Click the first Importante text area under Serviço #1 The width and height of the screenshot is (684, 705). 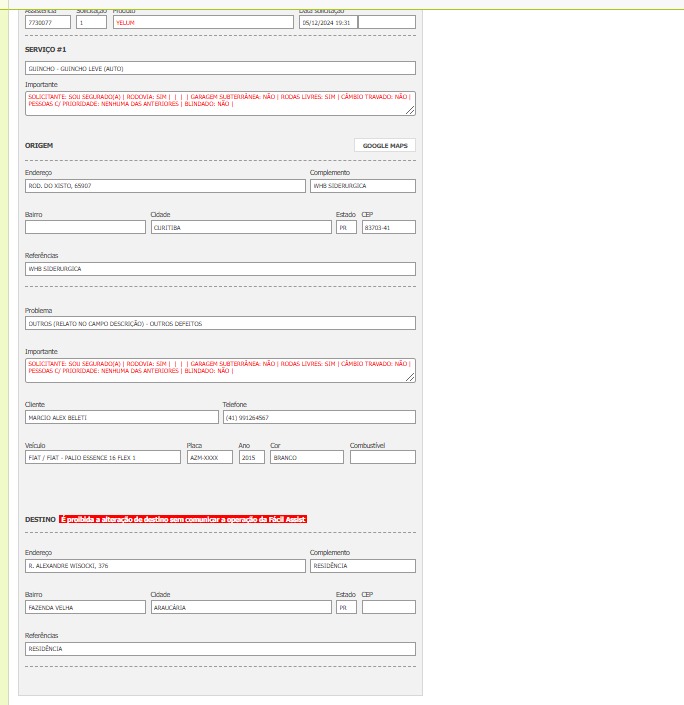(220, 103)
